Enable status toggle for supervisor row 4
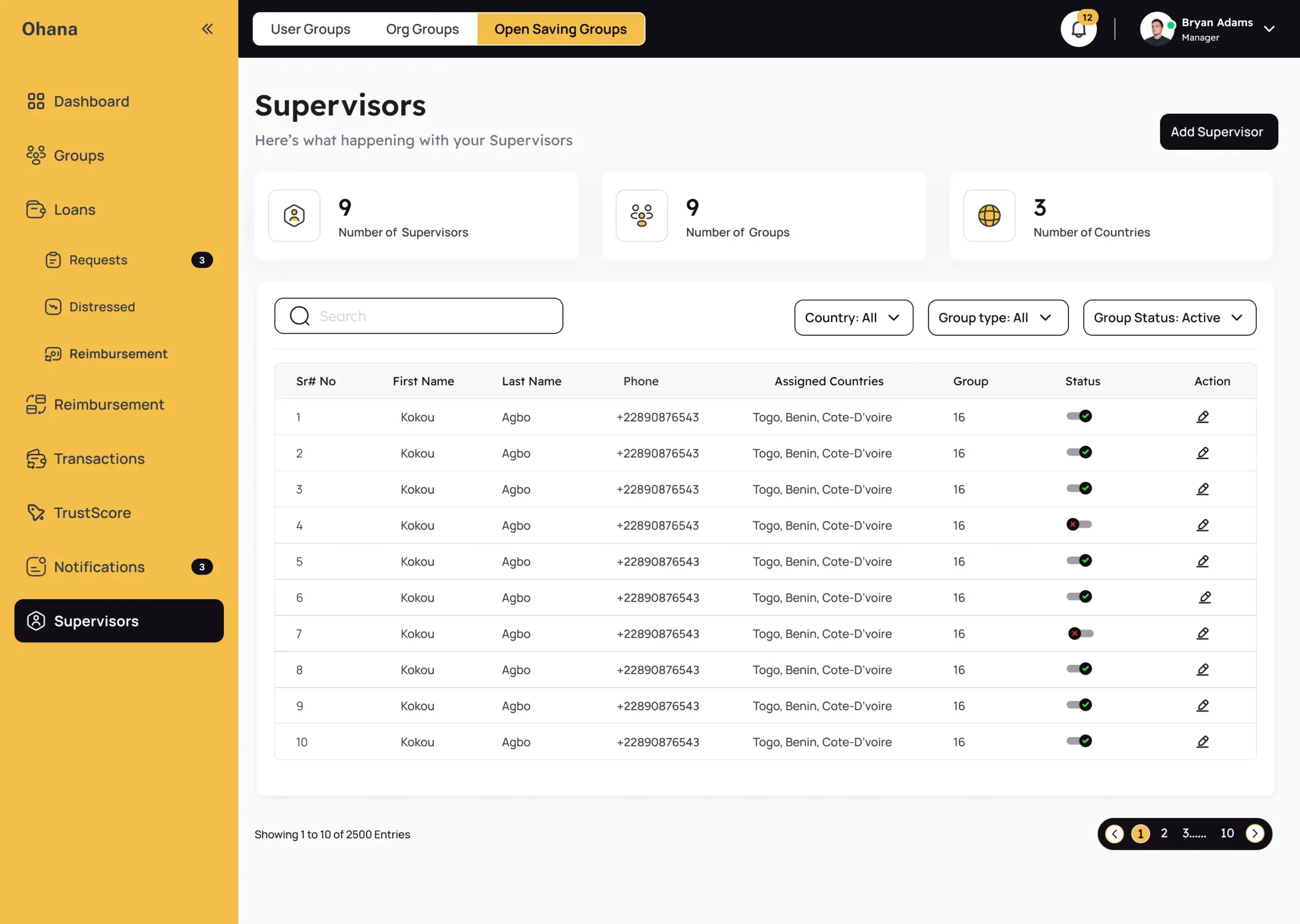The width and height of the screenshot is (1300, 924). 1079,524
